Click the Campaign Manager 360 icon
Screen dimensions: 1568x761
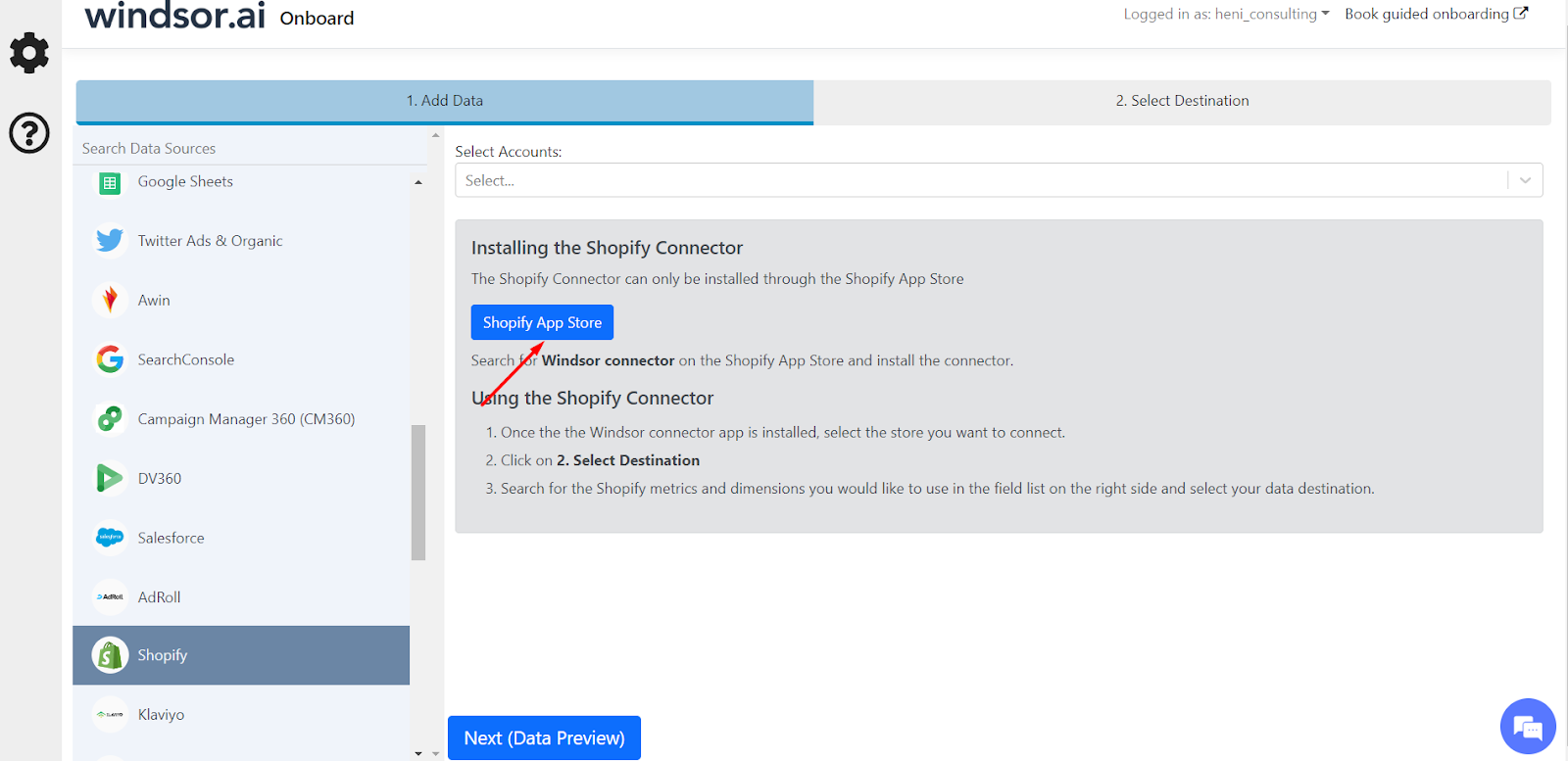110,419
